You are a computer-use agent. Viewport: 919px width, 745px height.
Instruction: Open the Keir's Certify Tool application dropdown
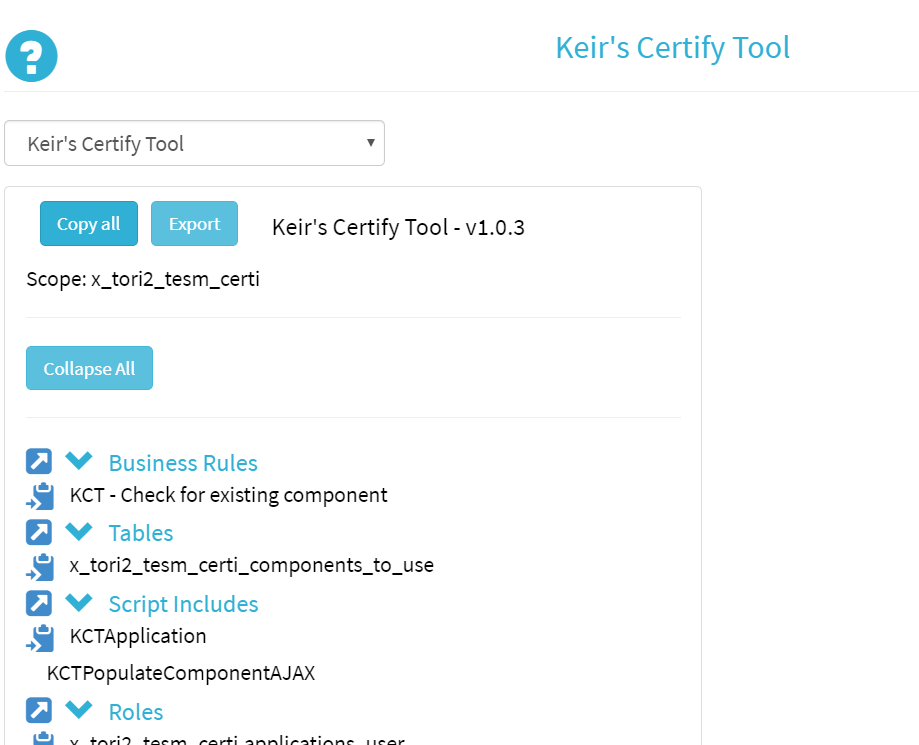[194, 144]
